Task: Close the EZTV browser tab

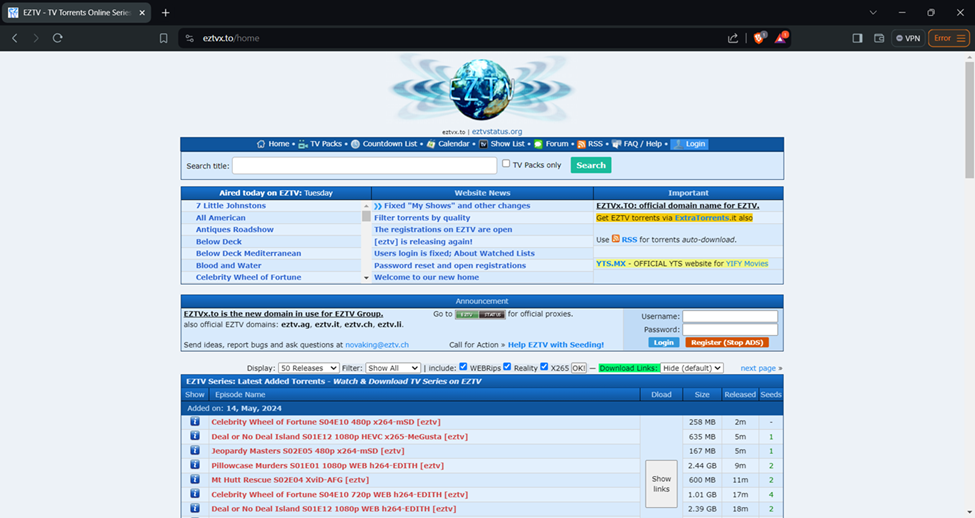Action: click(142, 12)
